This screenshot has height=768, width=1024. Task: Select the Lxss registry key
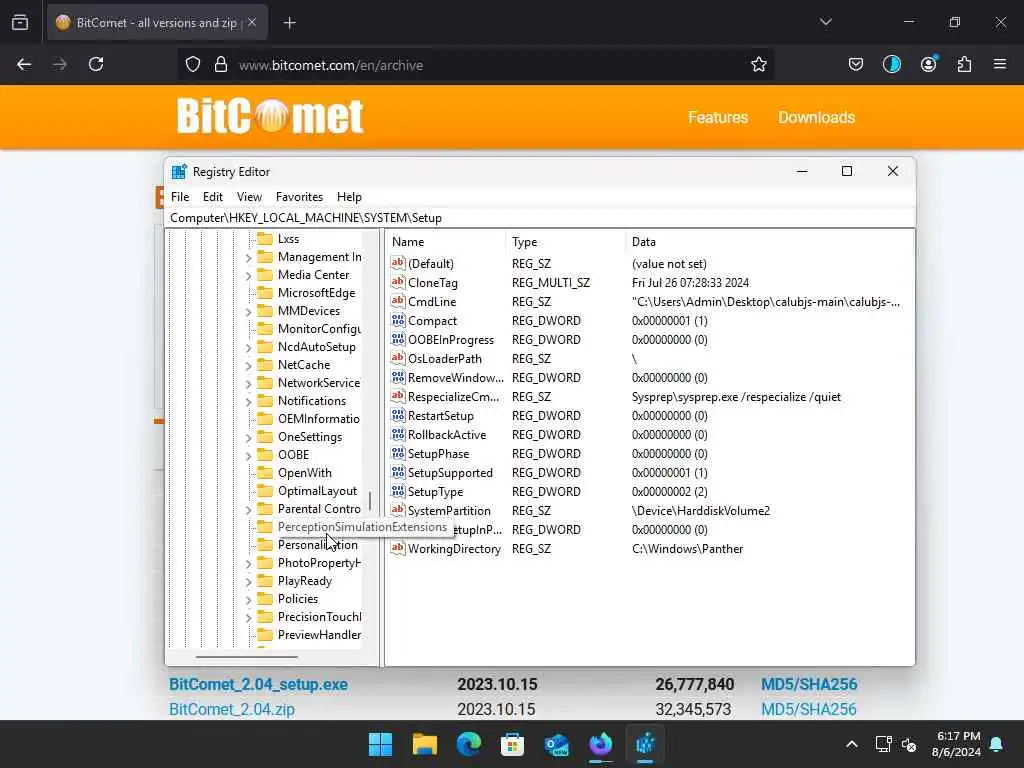click(288, 238)
